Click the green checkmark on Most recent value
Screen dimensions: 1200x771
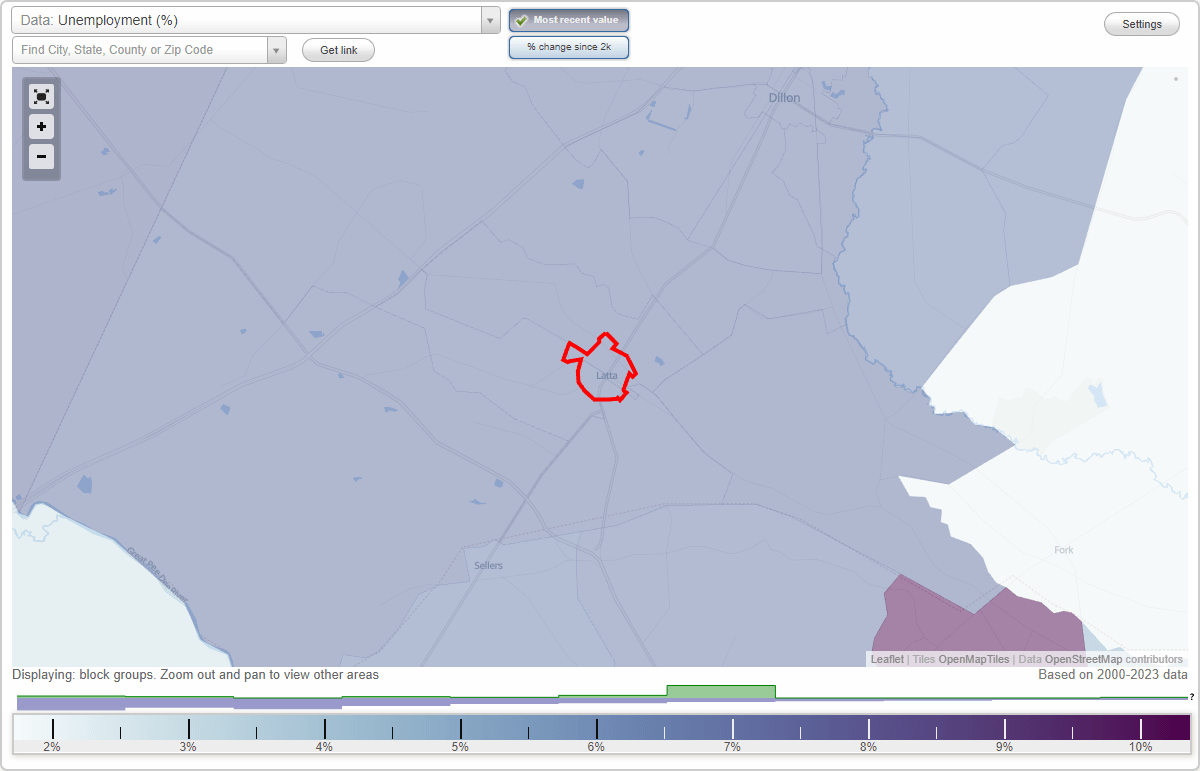(522, 19)
